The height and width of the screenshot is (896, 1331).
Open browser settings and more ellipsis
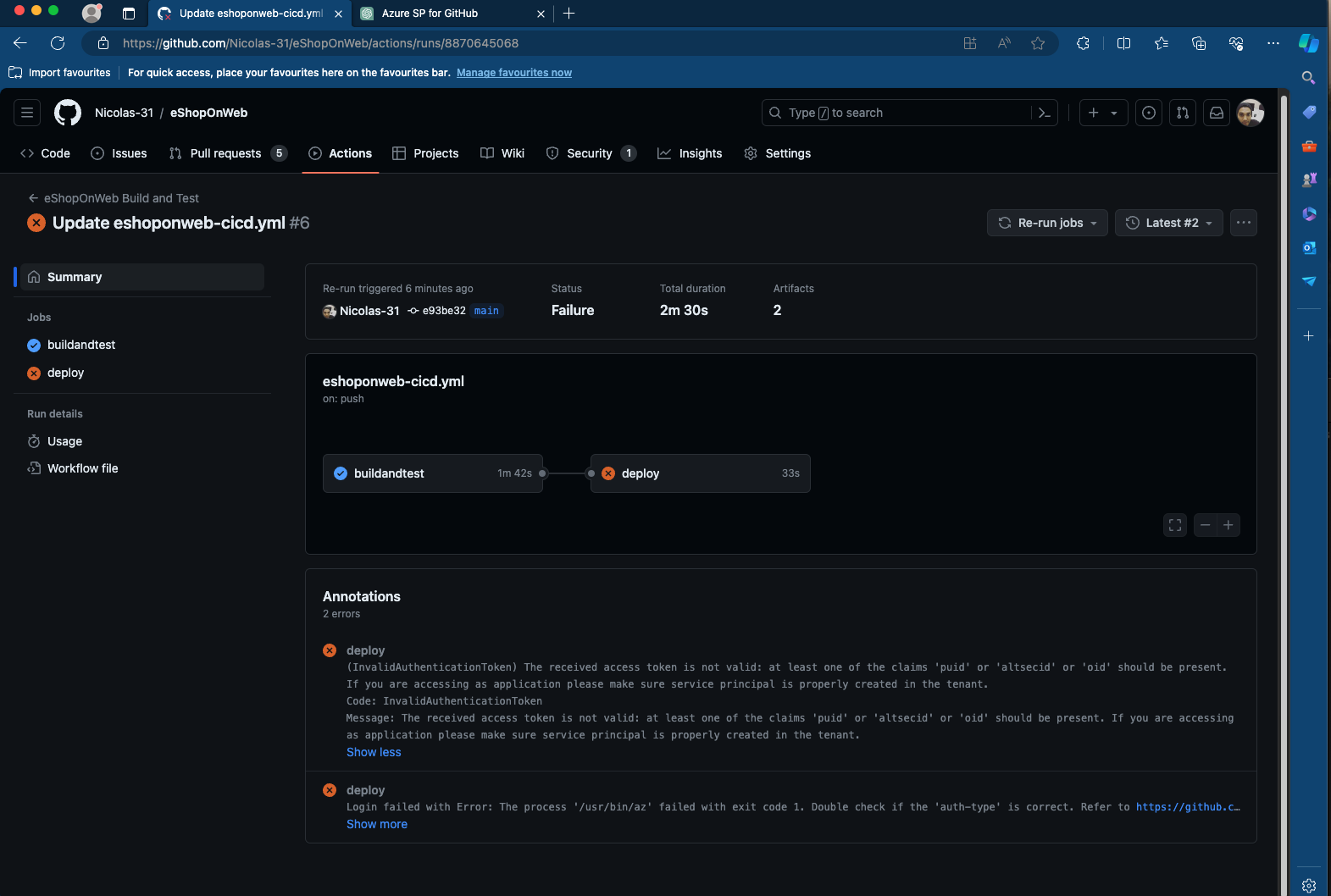(1273, 43)
